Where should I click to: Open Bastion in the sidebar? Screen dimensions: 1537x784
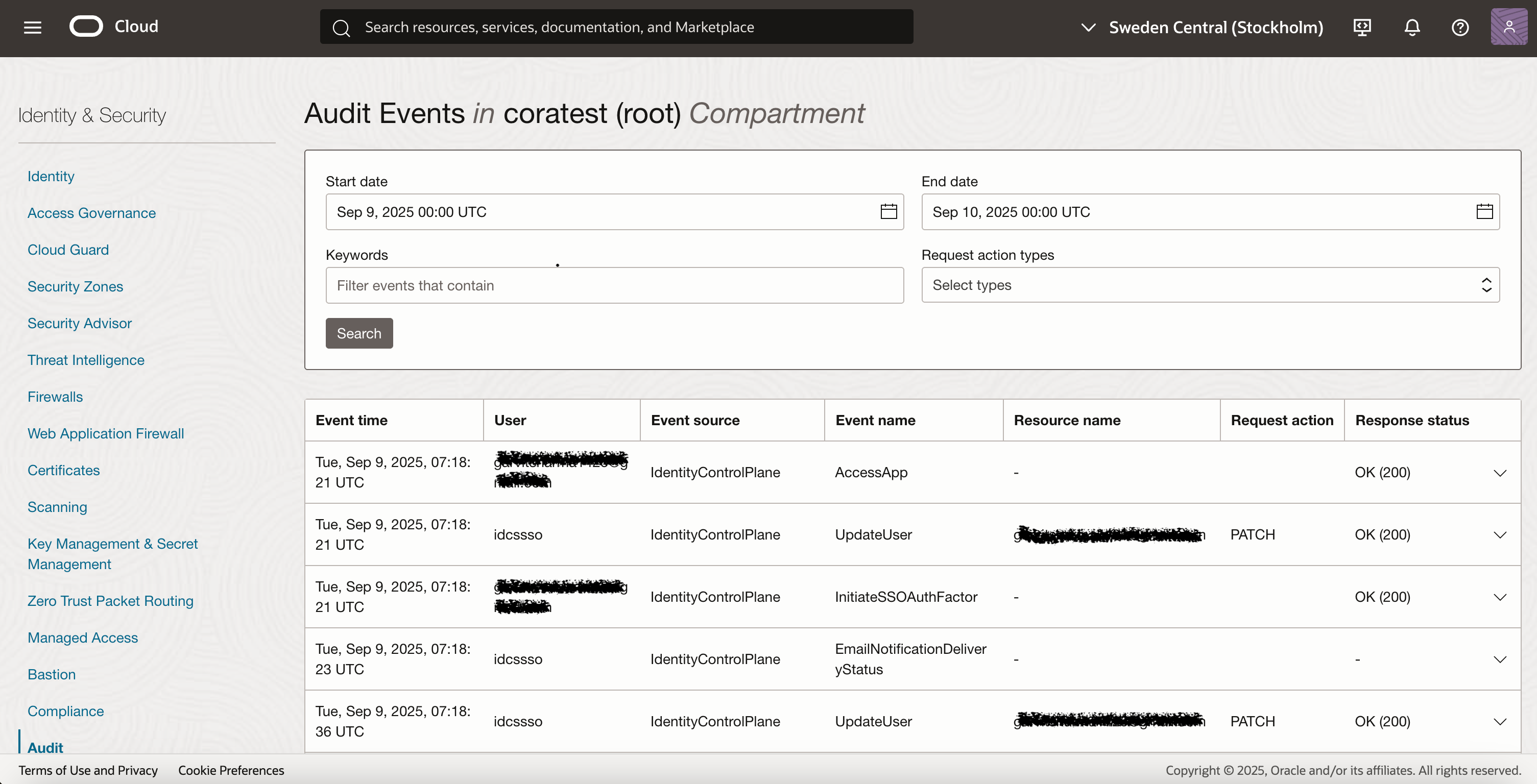point(51,674)
